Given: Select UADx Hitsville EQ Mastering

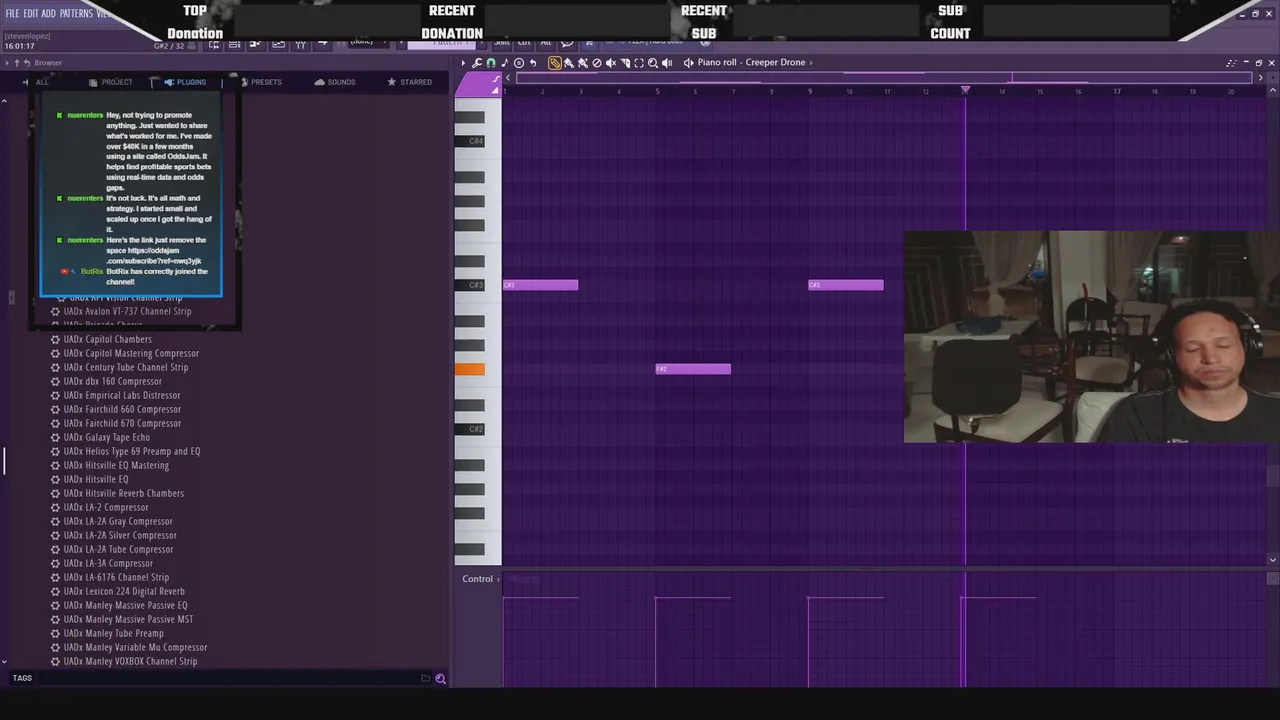Looking at the screenshot, I should (116, 465).
